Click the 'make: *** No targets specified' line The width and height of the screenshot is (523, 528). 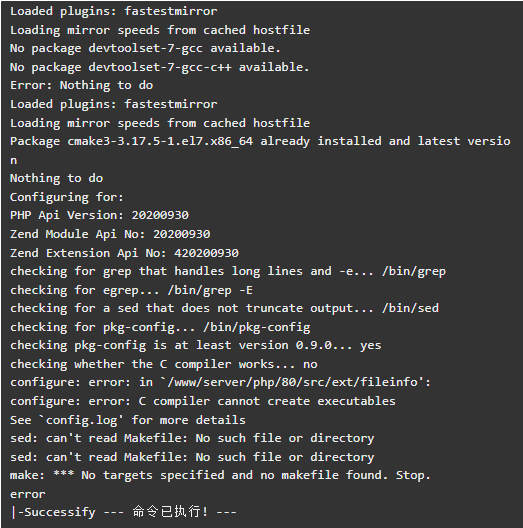[x=220, y=475]
